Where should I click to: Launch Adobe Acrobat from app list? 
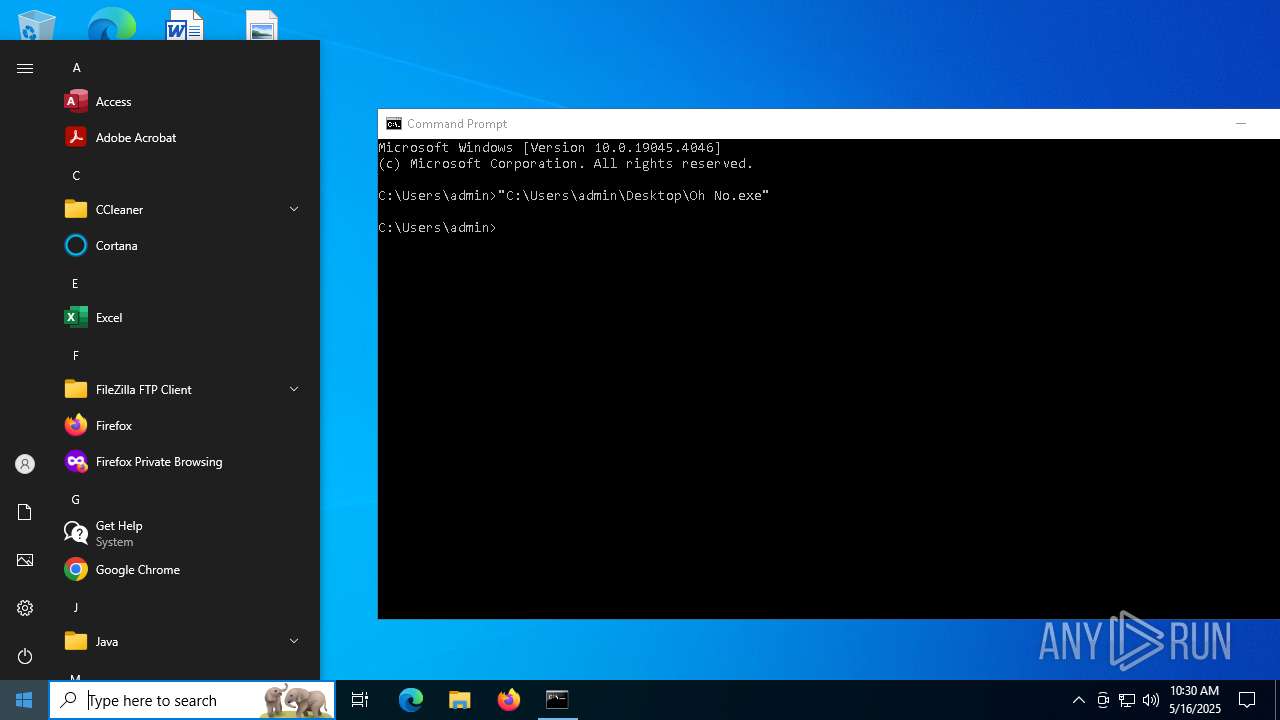pyautogui.click(x=180, y=137)
